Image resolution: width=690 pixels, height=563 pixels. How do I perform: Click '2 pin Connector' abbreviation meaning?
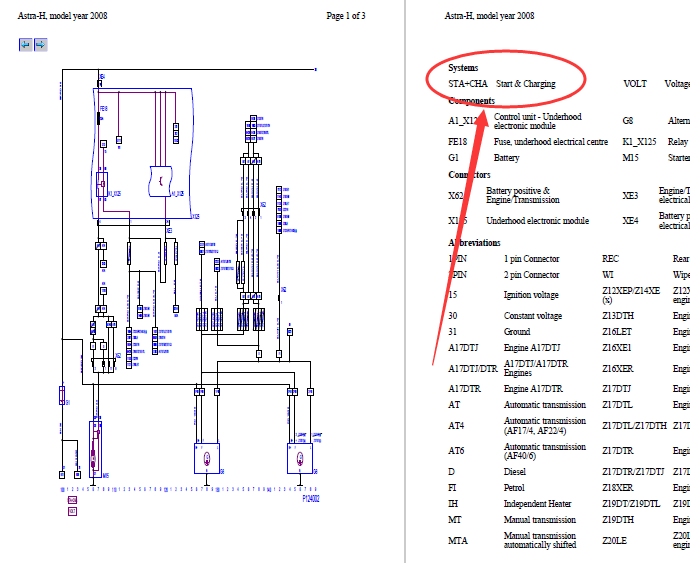point(532,275)
